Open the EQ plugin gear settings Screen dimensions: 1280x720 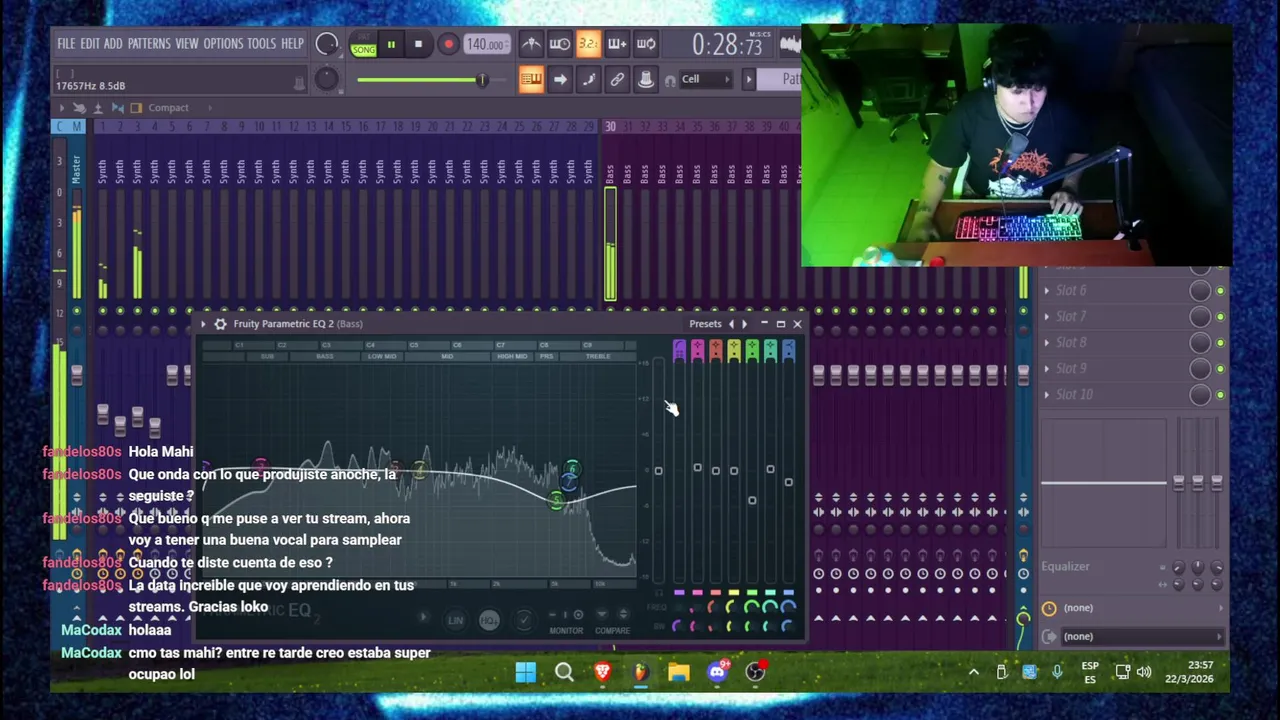point(220,324)
